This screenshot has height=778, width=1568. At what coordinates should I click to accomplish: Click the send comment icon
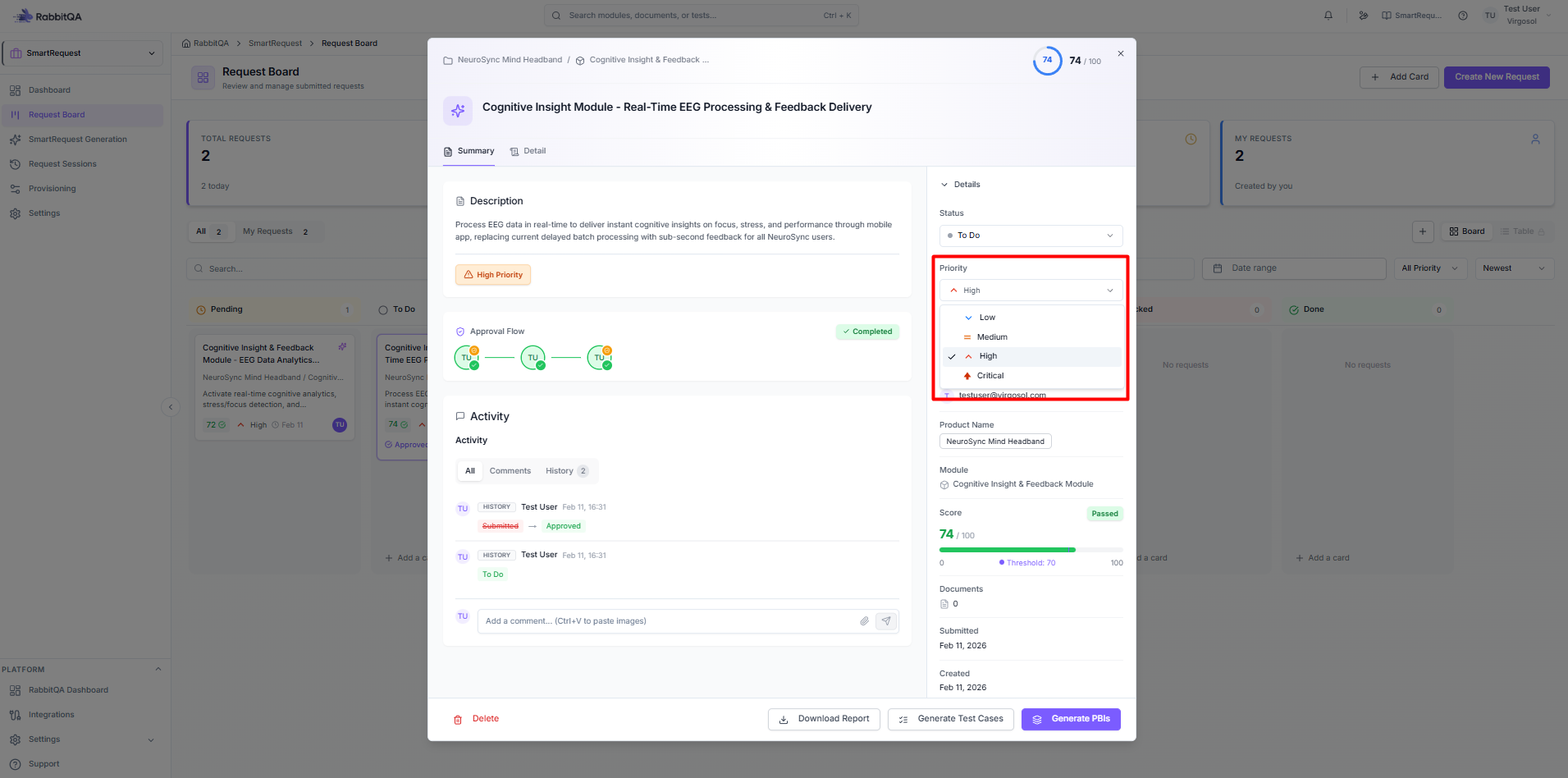[x=886, y=621]
